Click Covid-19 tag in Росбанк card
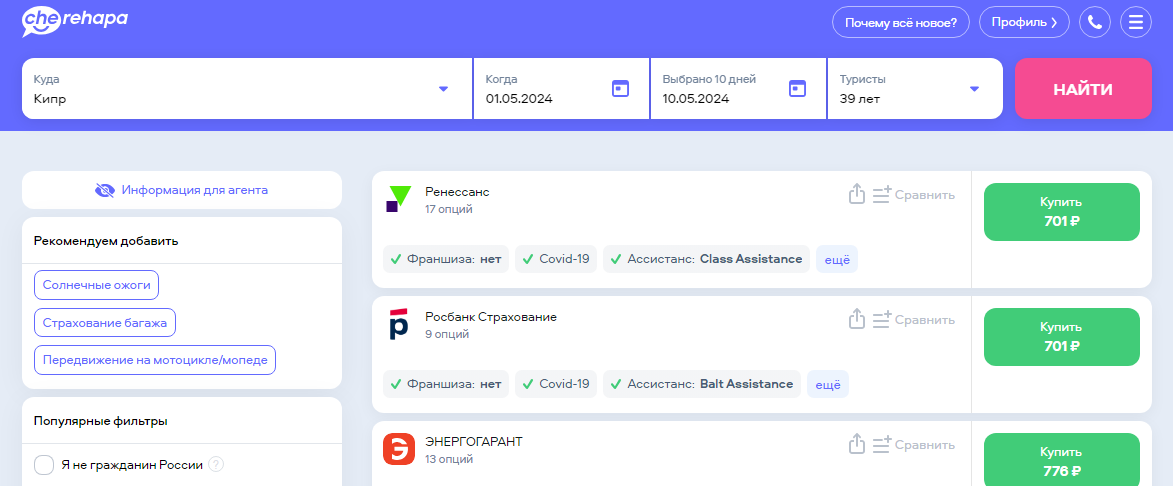This screenshot has height=486, width=1173. coord(556,384)
